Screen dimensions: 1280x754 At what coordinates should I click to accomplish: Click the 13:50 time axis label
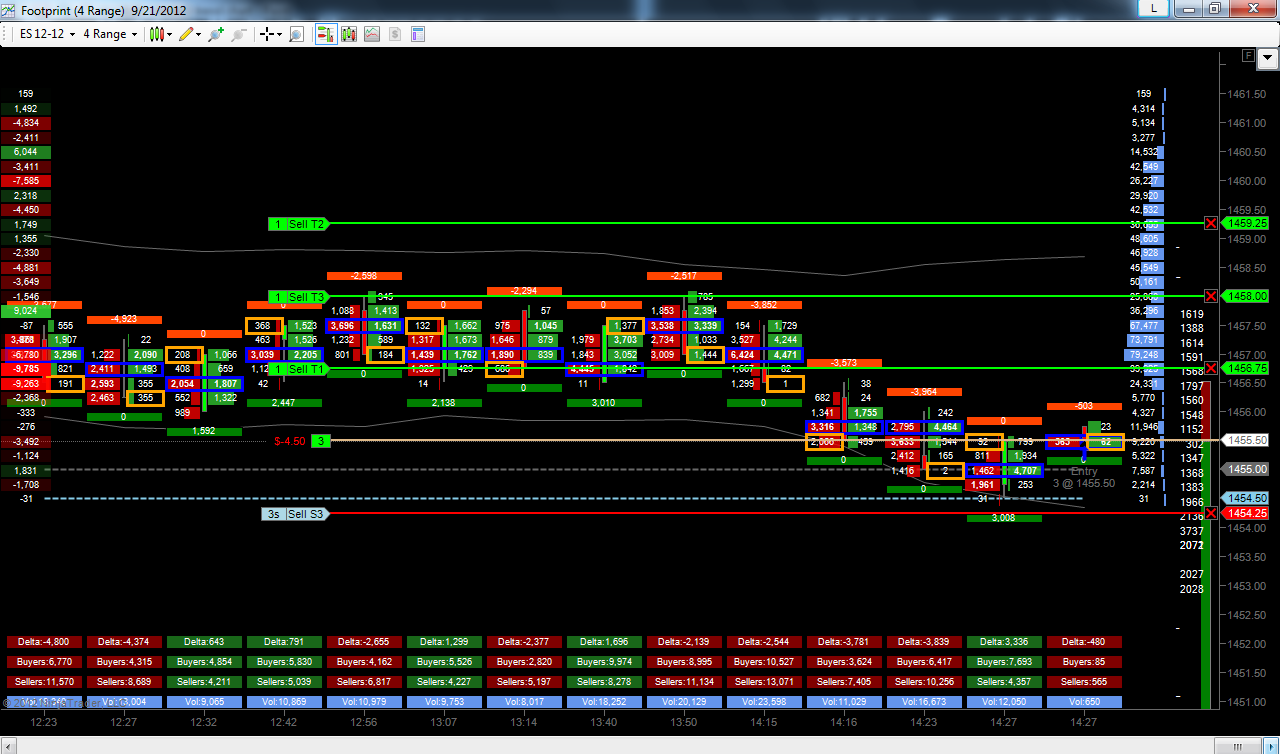coord(683,720)
